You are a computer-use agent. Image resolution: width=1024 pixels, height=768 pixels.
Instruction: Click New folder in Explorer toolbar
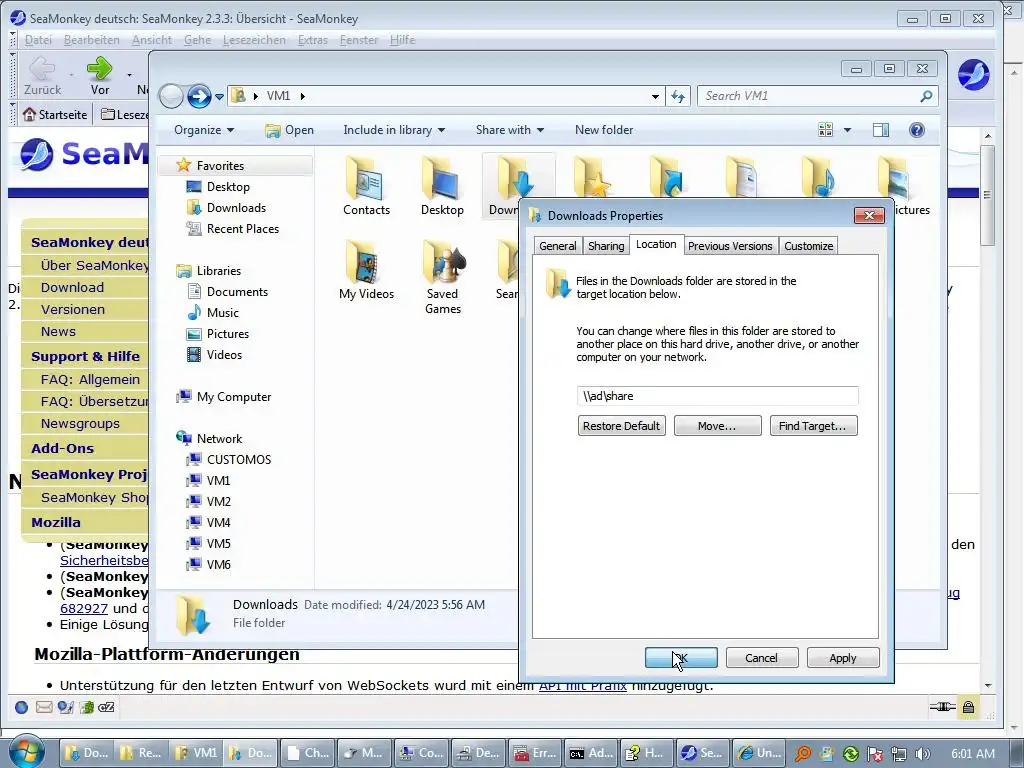point(604,130)
